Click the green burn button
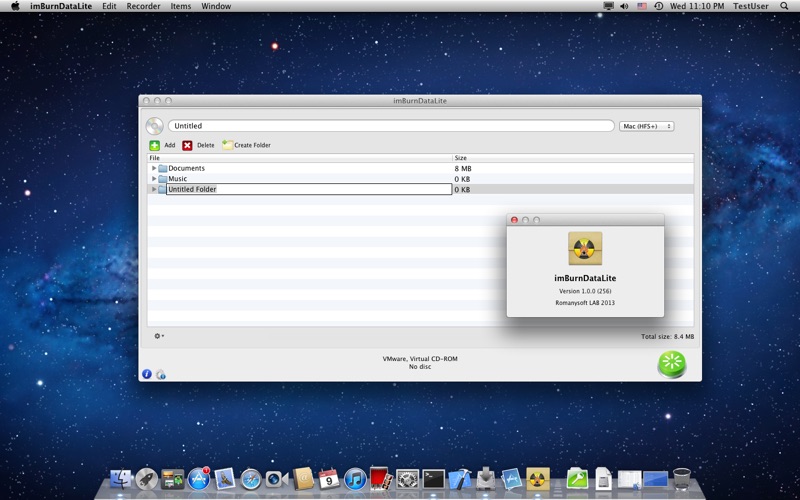 click(672, 364)
